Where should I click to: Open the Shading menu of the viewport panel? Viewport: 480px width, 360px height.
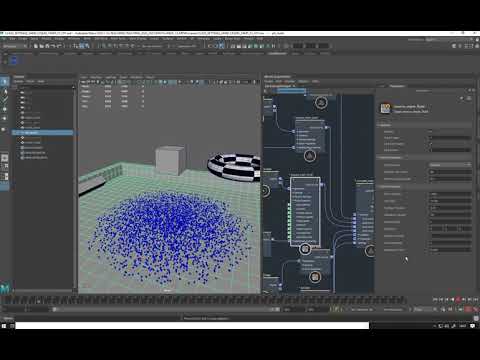(96, 77)
